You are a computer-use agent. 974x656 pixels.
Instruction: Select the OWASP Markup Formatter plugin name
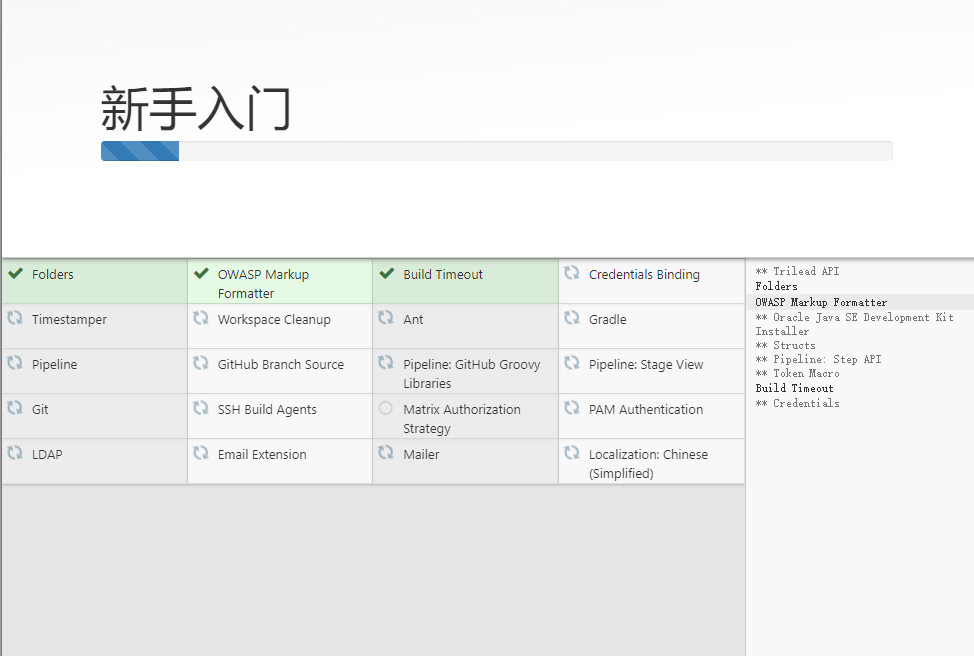point(263,284)
